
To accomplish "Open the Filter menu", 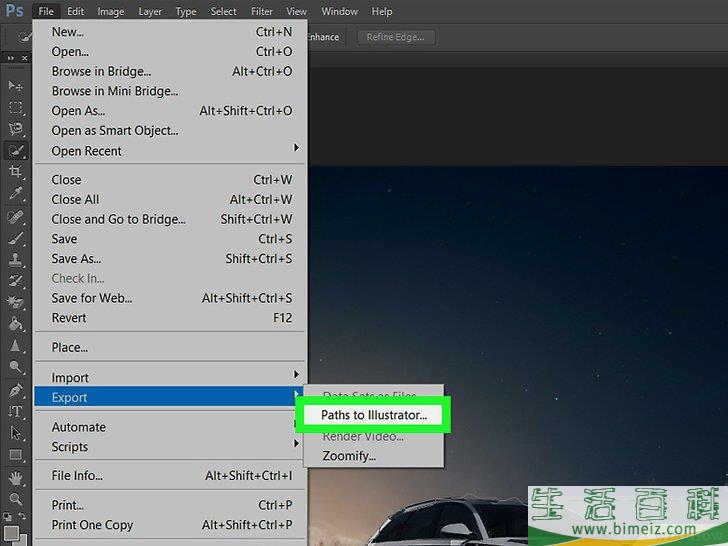I will pyautogui.click(x=261, y=11).
